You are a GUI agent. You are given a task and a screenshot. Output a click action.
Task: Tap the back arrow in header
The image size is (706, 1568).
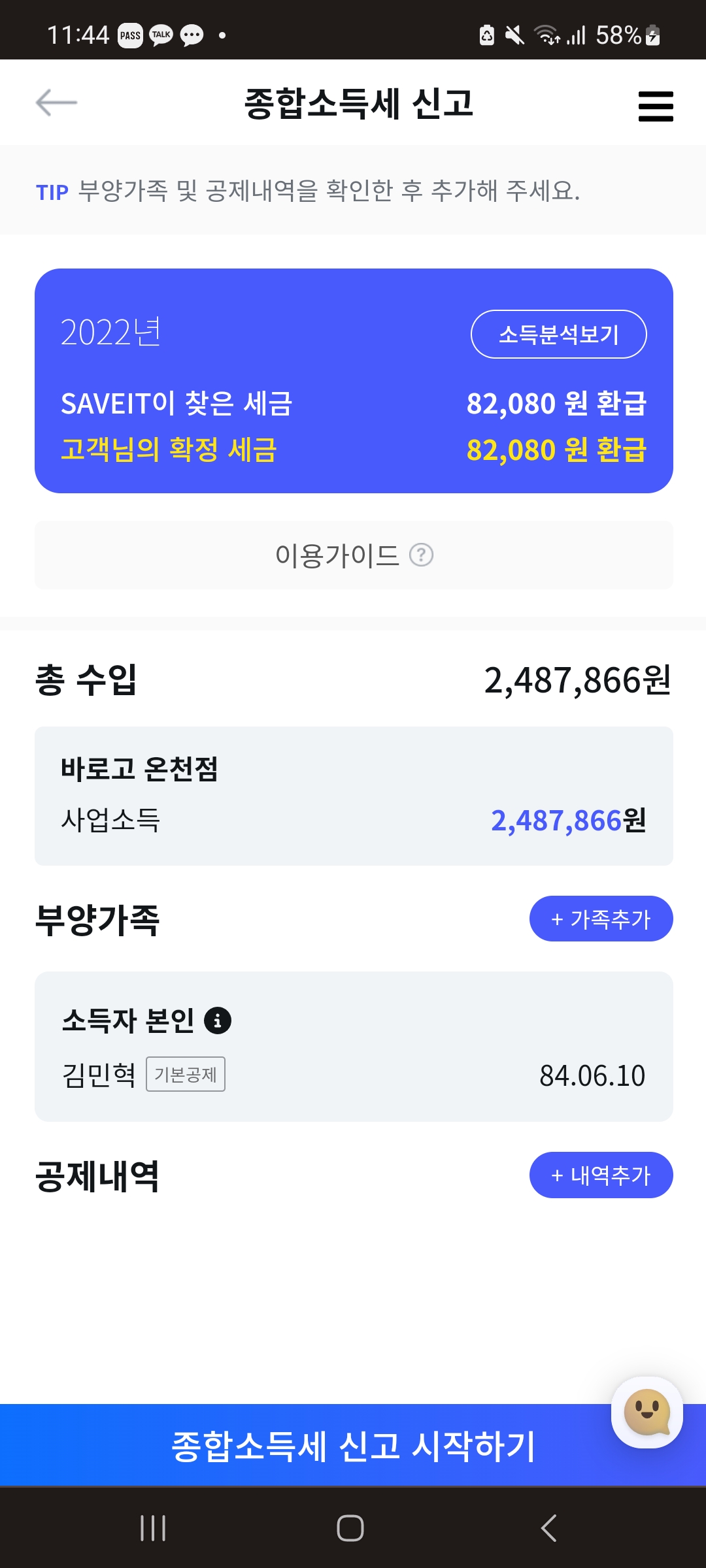[x=56, y=103]
